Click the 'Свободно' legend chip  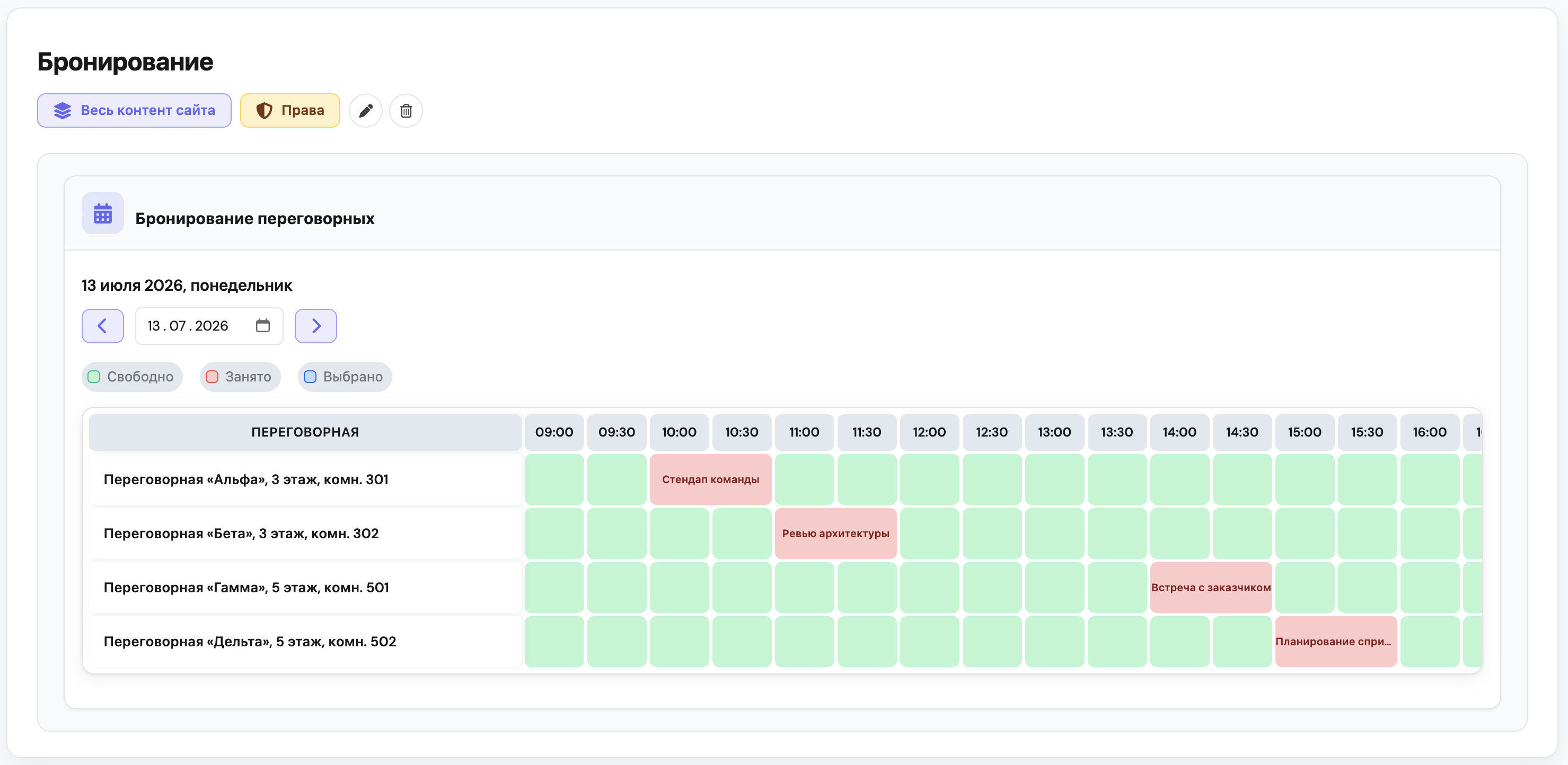pos(132,377)
